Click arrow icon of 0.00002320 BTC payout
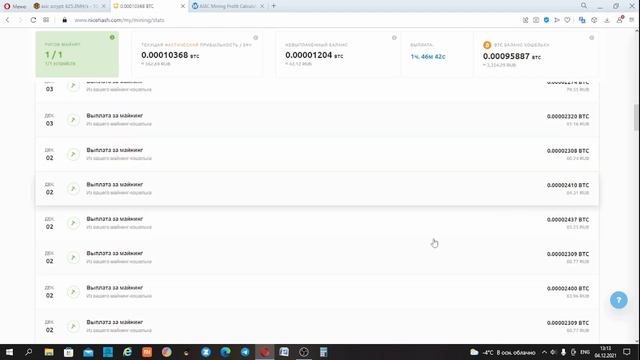The width and height of the screenshot is (640, 360). point(73,120)
